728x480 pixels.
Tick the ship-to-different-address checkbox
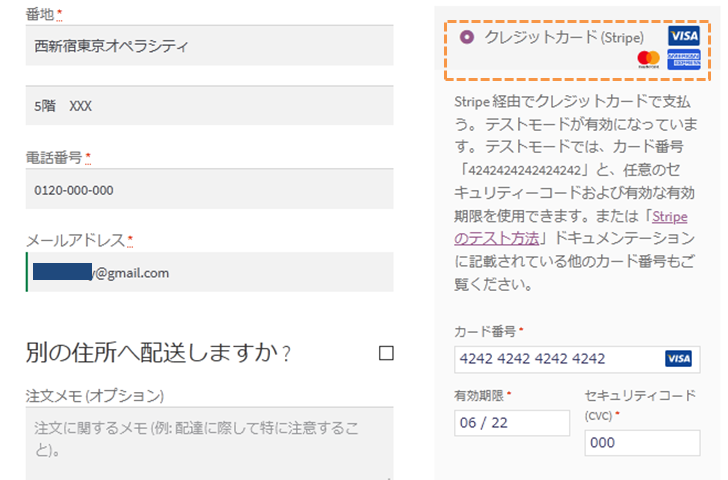(386, 353)
